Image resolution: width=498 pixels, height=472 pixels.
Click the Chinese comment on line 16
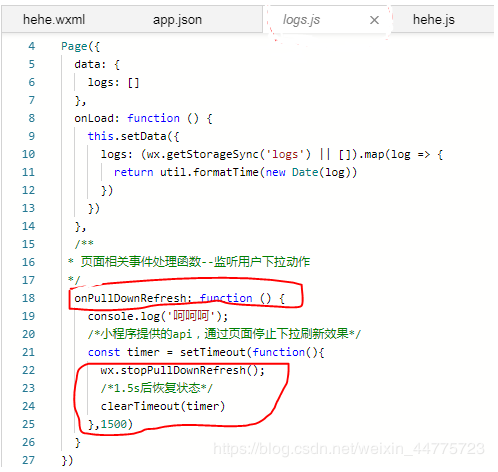pyautogui.click(x=189, y=262)
